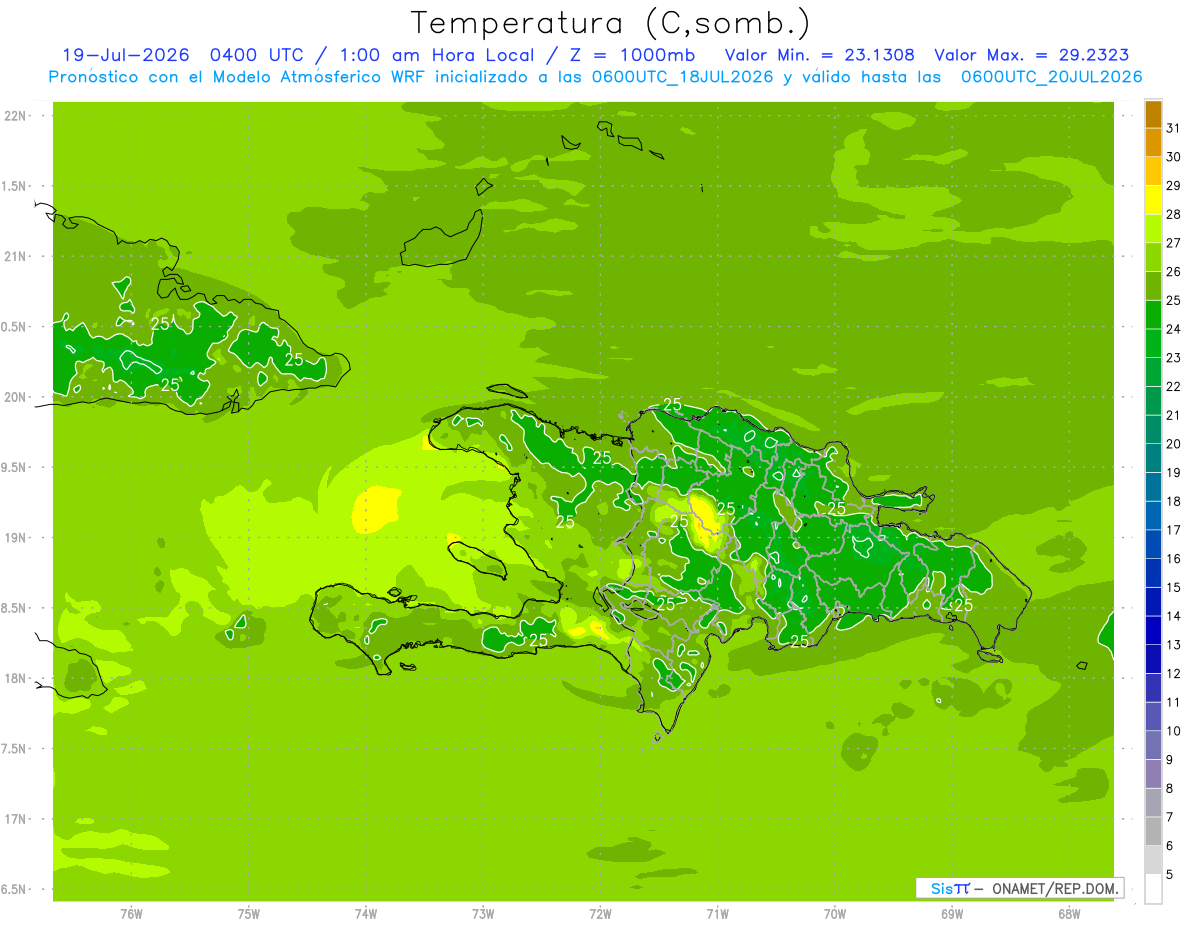The width and height of the screenshot is (1200, 927).
Task: Click the "73W" longitude axis label
Action: pyautogui.click(x=483, y=914)
